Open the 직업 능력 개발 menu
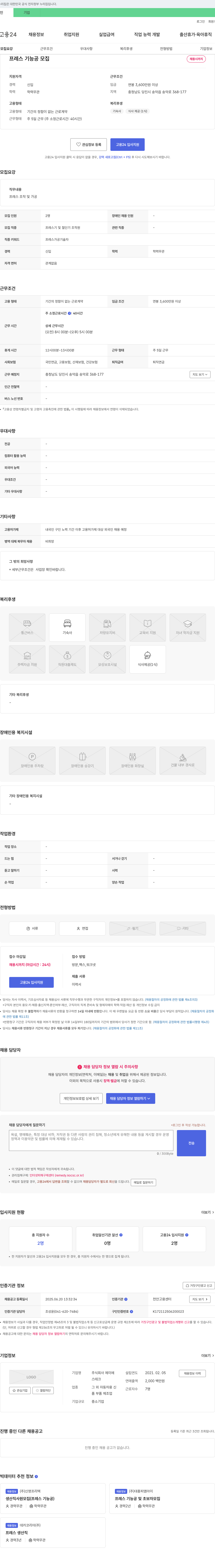The width and height of the screenshot is (215, 1568). point(147,35)
